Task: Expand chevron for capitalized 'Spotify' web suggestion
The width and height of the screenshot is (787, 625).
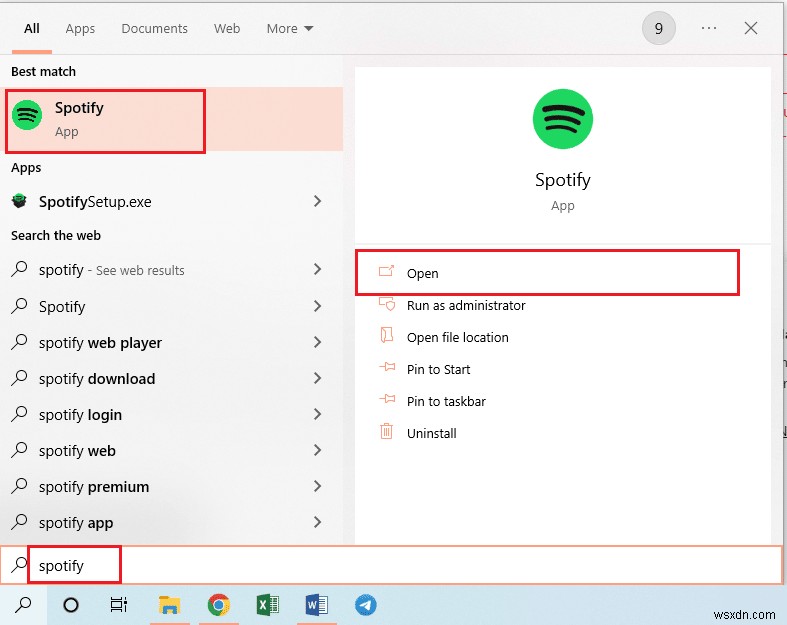Action: point(317,306)
